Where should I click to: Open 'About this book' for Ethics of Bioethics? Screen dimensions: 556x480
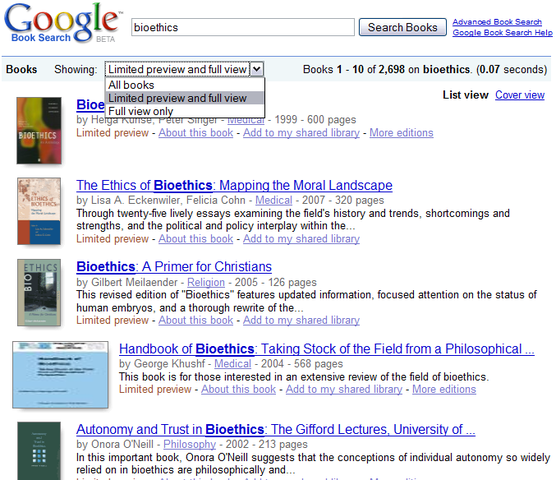coord(196,239)
